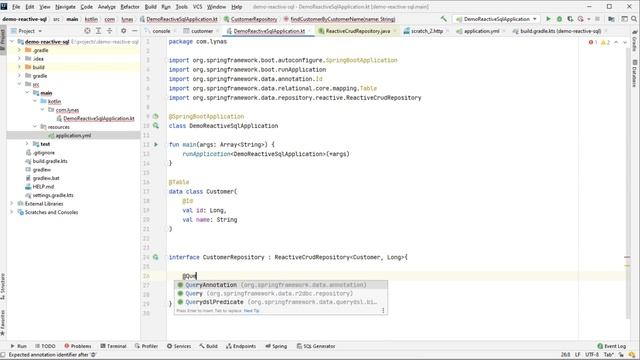Screen dimensions: 640x360
Task: Open the Refactor menu
Action: coord(130,7)
